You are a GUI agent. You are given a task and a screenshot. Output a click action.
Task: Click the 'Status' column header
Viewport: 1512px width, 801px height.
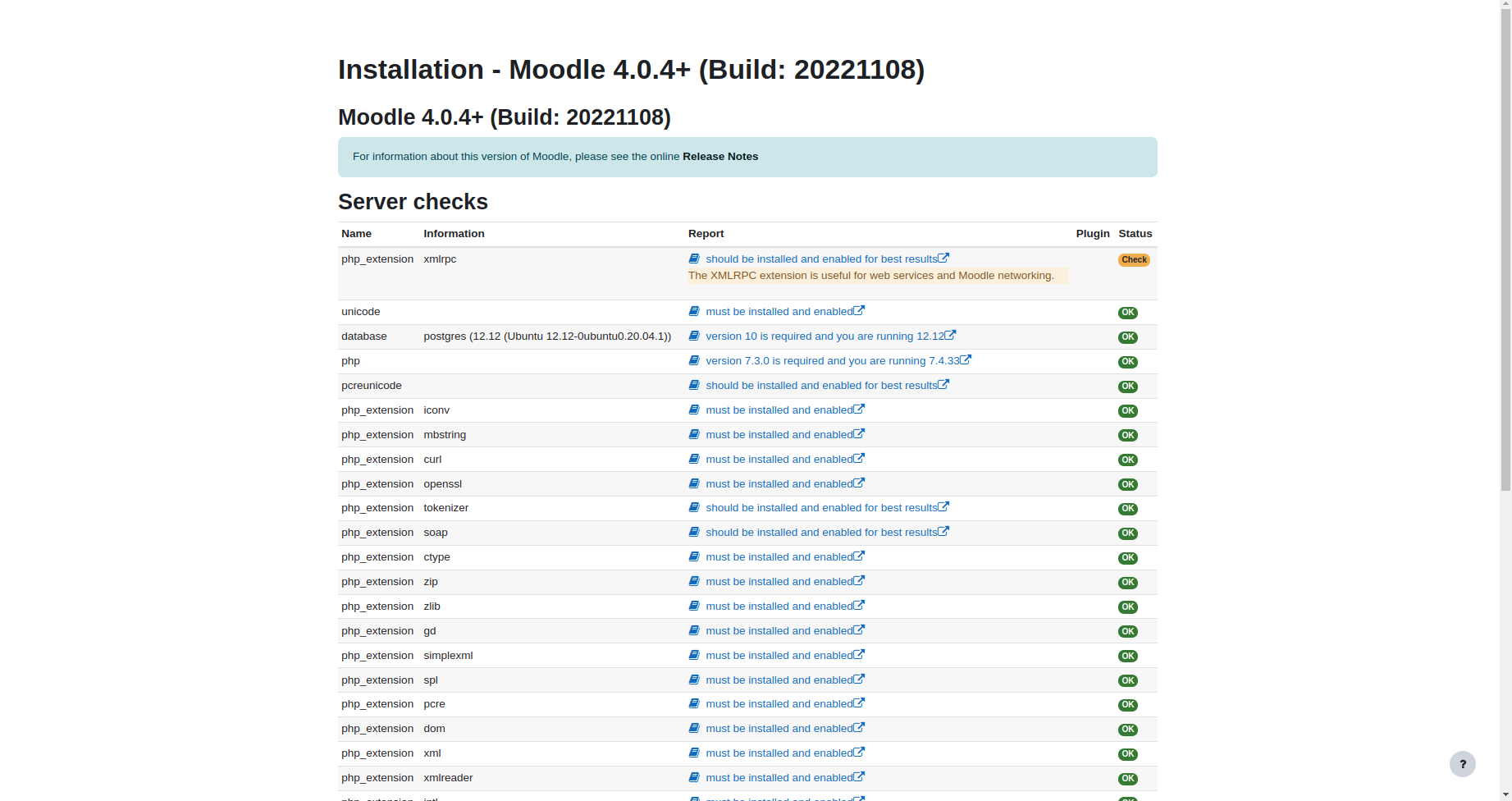click(1135, 234)
